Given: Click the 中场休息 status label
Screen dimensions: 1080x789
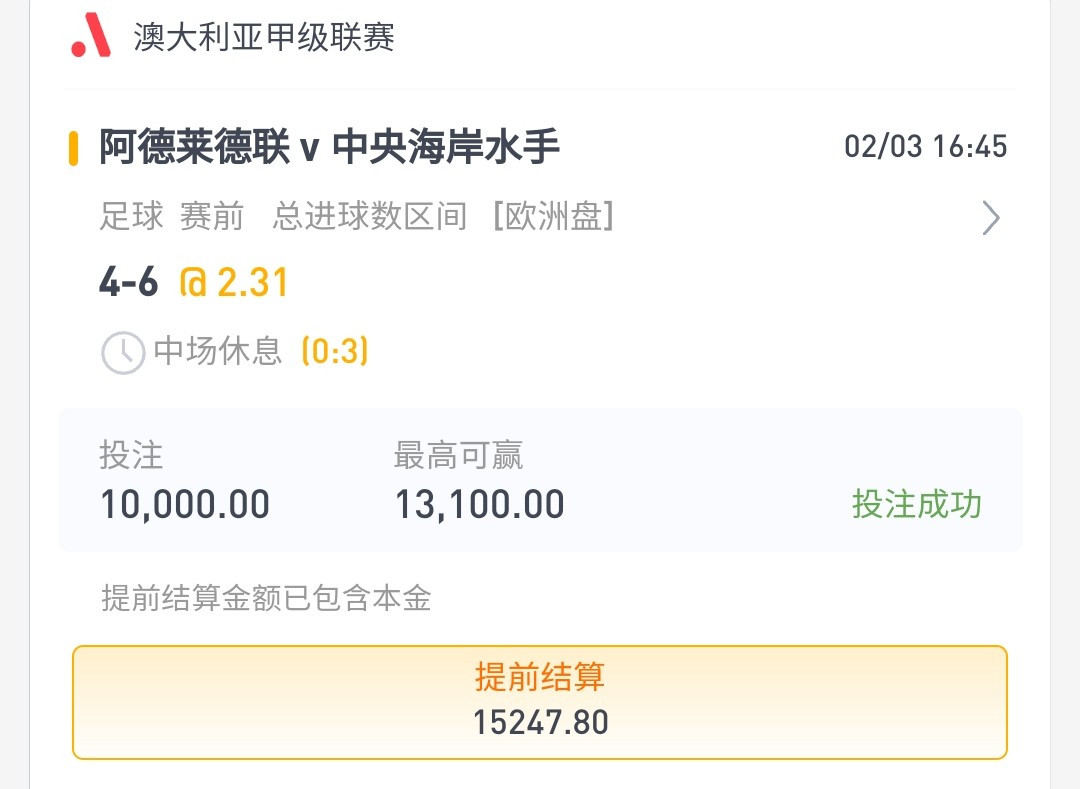Looking at the screenshot, I should 218,350.
